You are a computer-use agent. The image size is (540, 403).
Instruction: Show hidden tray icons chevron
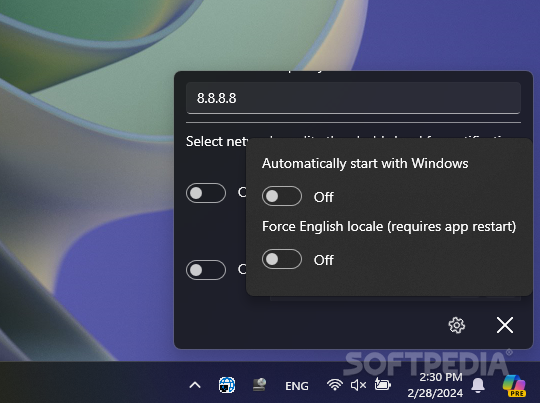tap(195, 385)
